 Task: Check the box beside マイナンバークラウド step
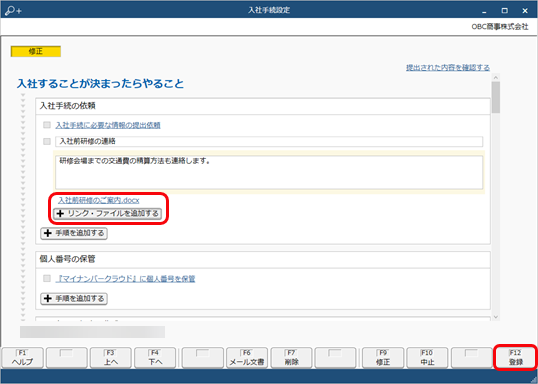[47, 279]
